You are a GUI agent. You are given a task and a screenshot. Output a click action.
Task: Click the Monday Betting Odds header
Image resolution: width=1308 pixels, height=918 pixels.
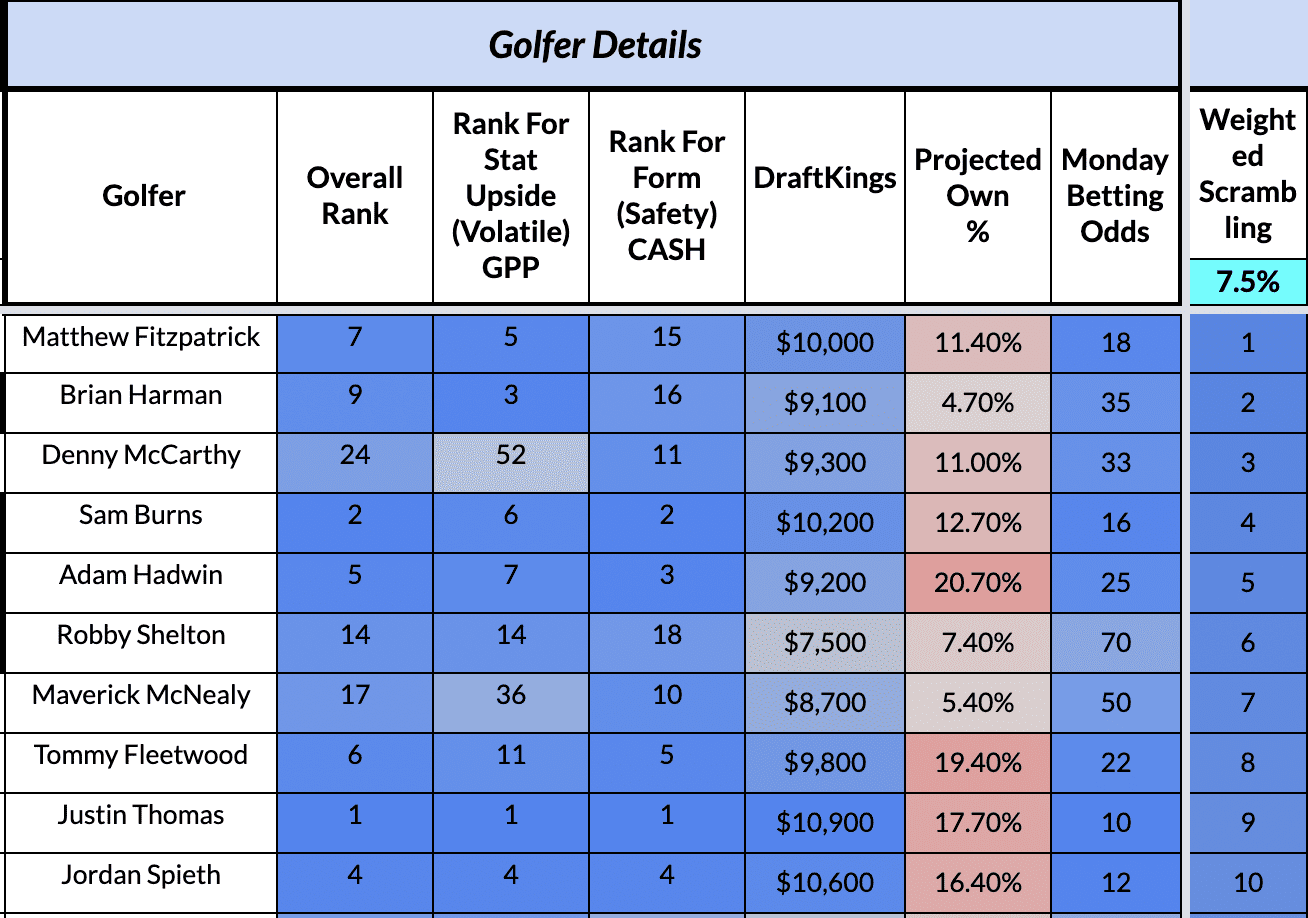click(1115, 196)
